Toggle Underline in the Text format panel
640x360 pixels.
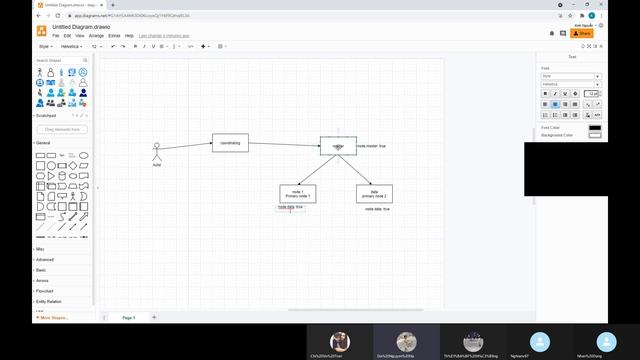coord(565,94)
